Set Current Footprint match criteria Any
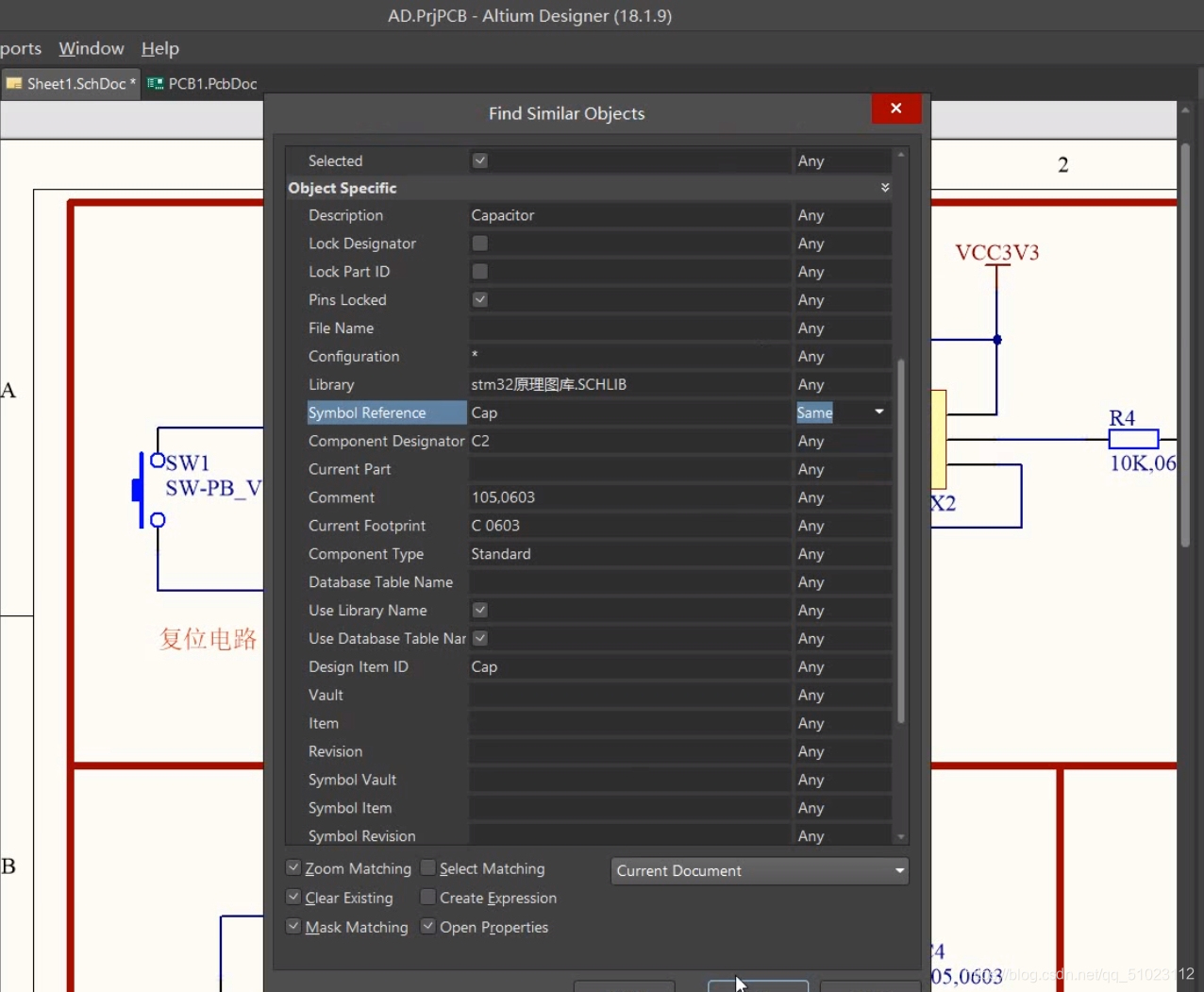This screenshot has width=1204, height=992. 842,526
